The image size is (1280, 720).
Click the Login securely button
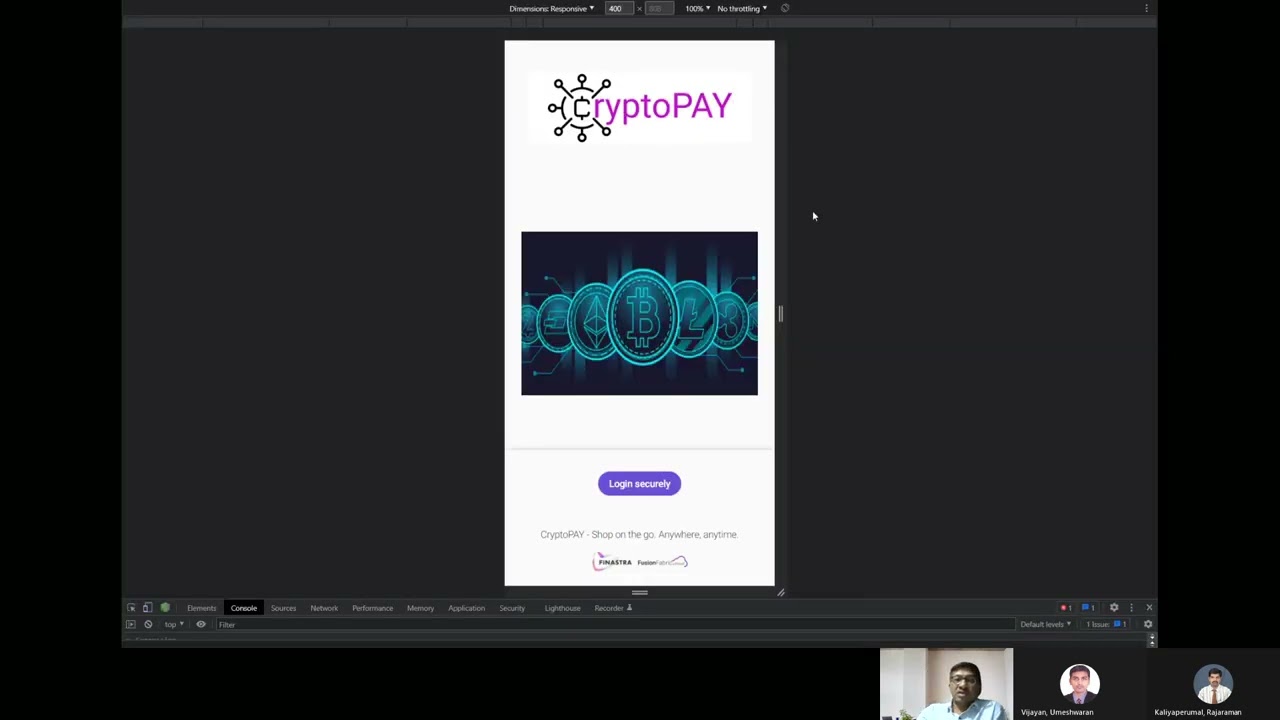tap(639, 484)
